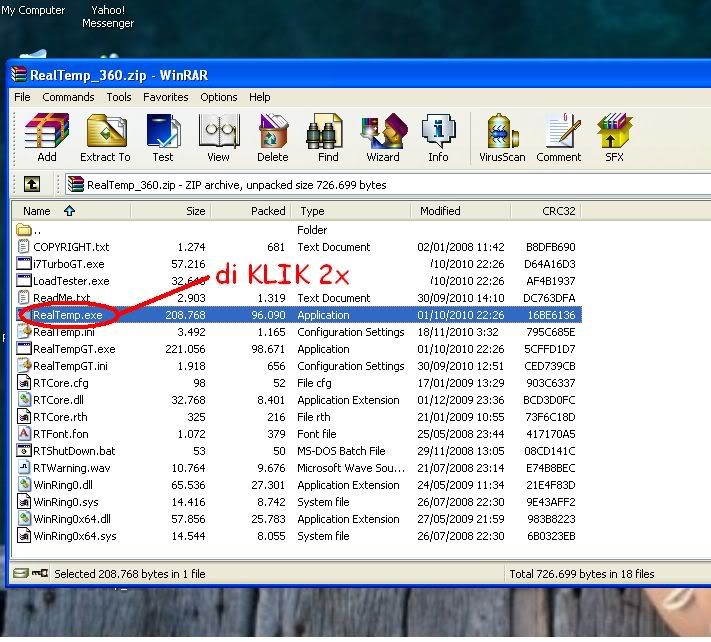Open the Commands menu

68,97
